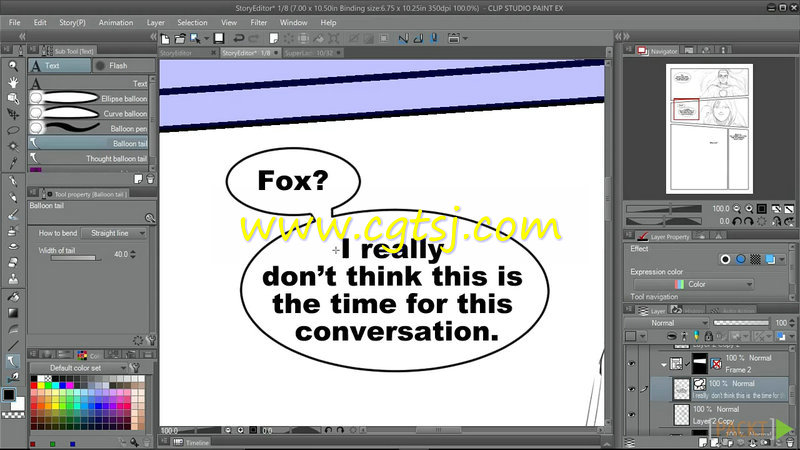
Task: Click the Clear layer page icon
Action: click(274, 38)
